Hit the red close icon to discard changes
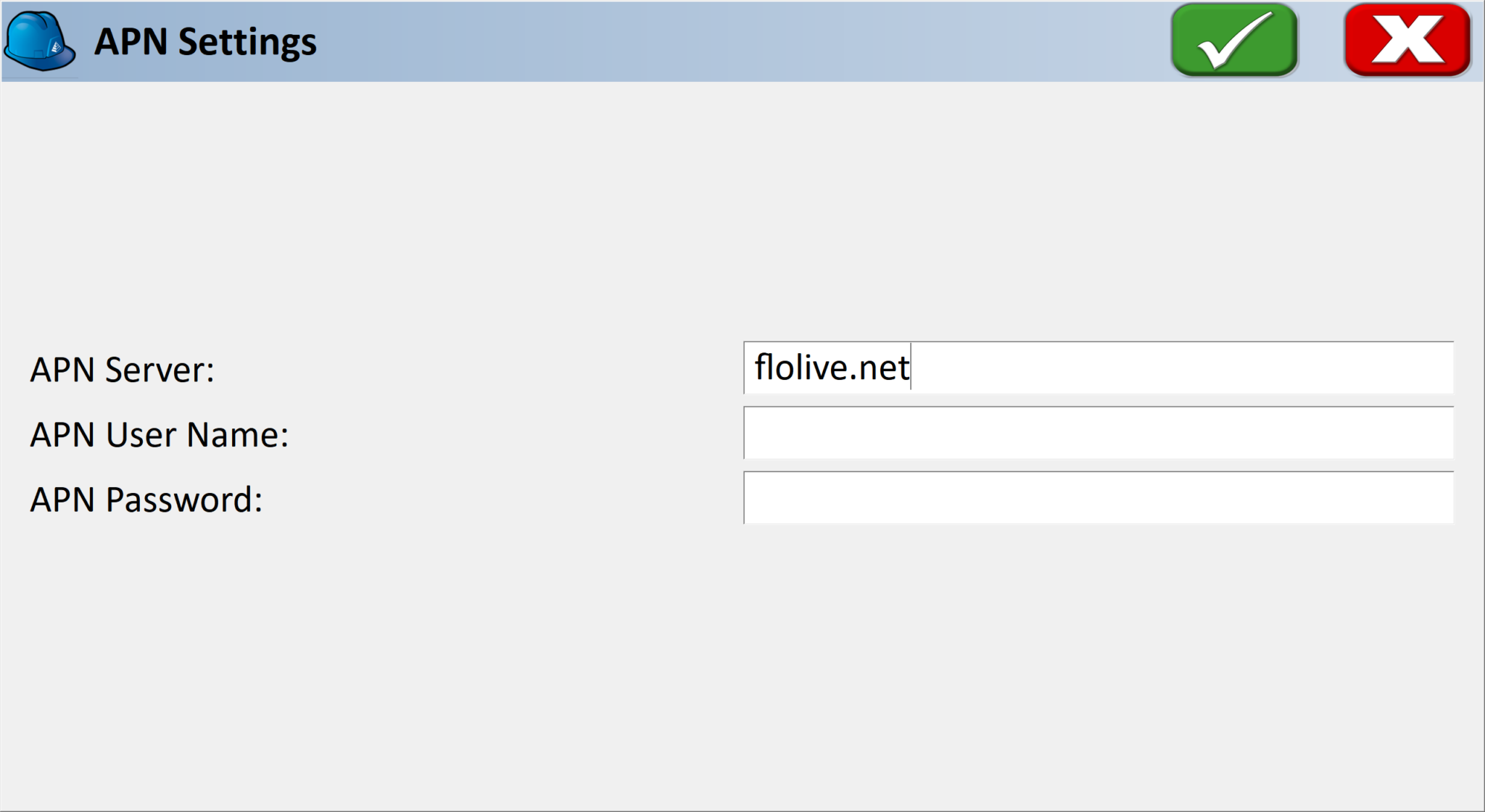 click(x=1407, y=41)
